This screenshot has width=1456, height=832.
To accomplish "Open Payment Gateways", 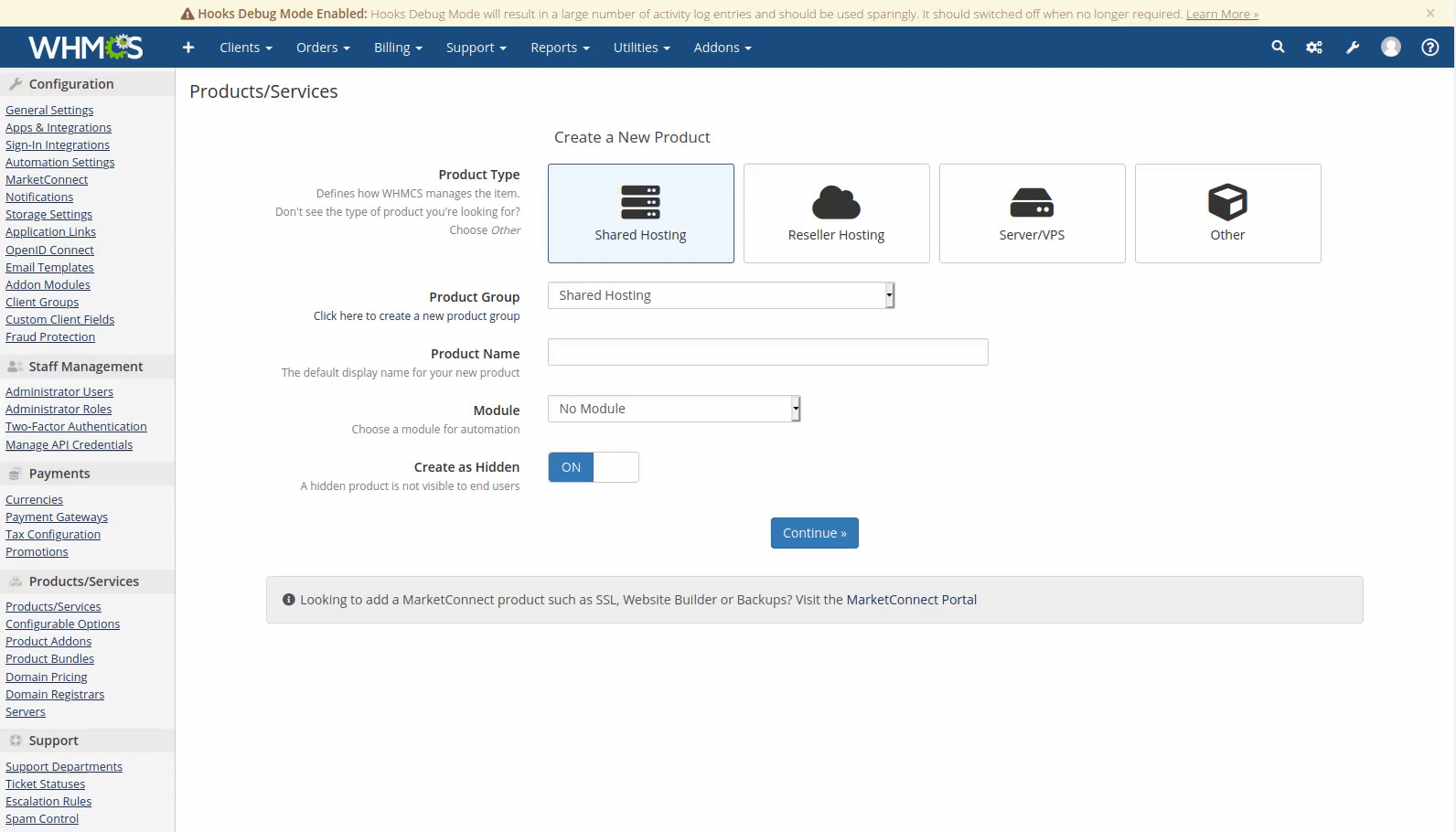I will click(57, 517).
